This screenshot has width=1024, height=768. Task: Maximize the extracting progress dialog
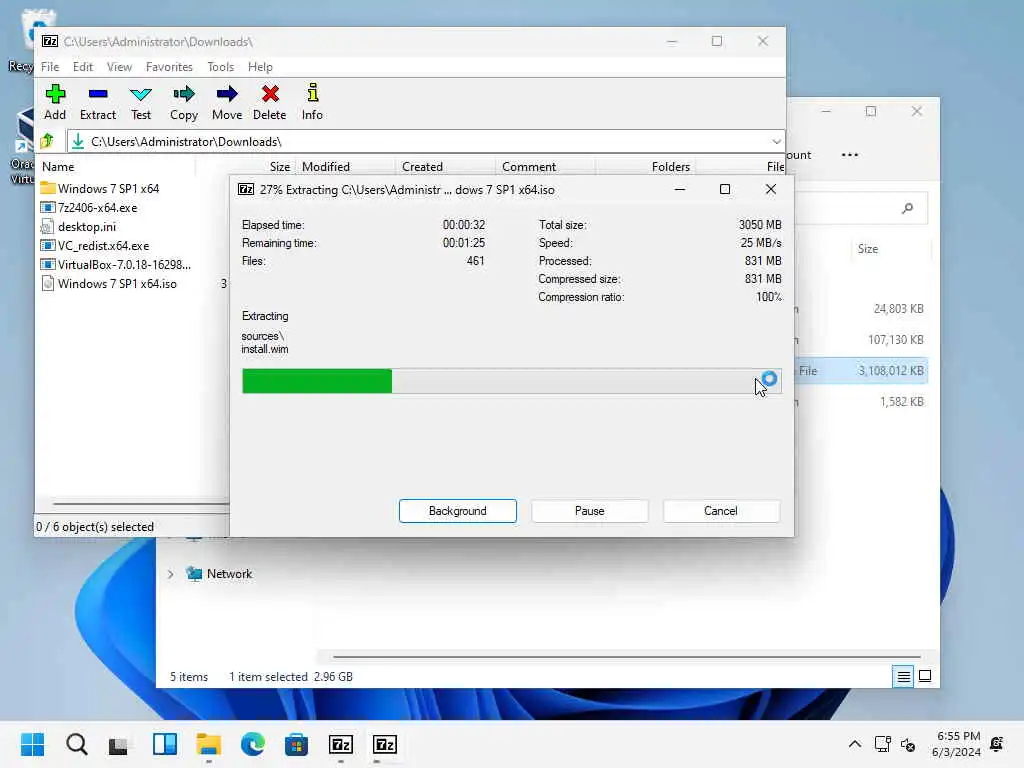[724, 189]
